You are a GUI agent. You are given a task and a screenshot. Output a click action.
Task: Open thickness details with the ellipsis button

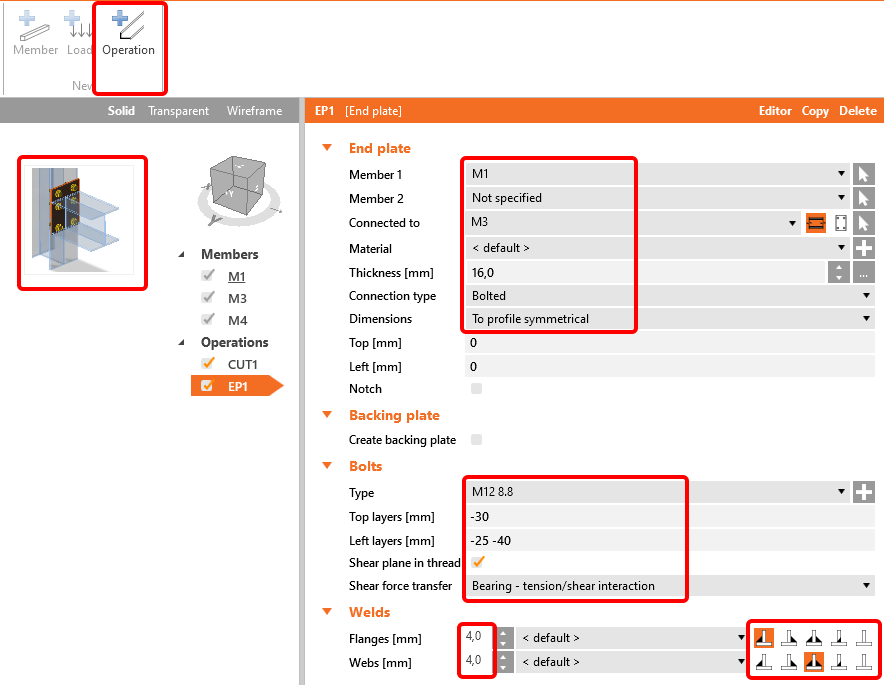click(x=863, y=271)
